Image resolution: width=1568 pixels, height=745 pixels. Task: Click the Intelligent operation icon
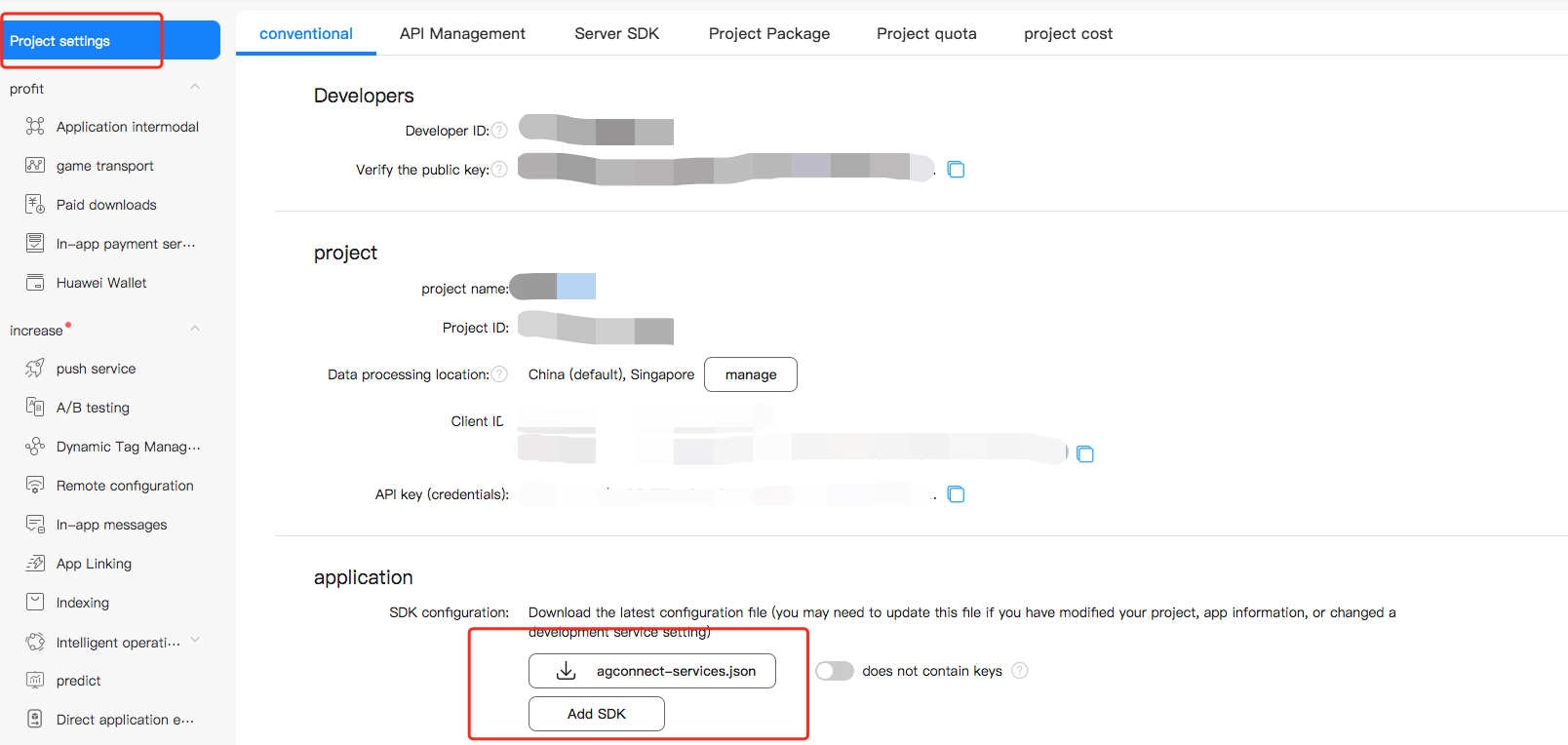pos(35,642)
